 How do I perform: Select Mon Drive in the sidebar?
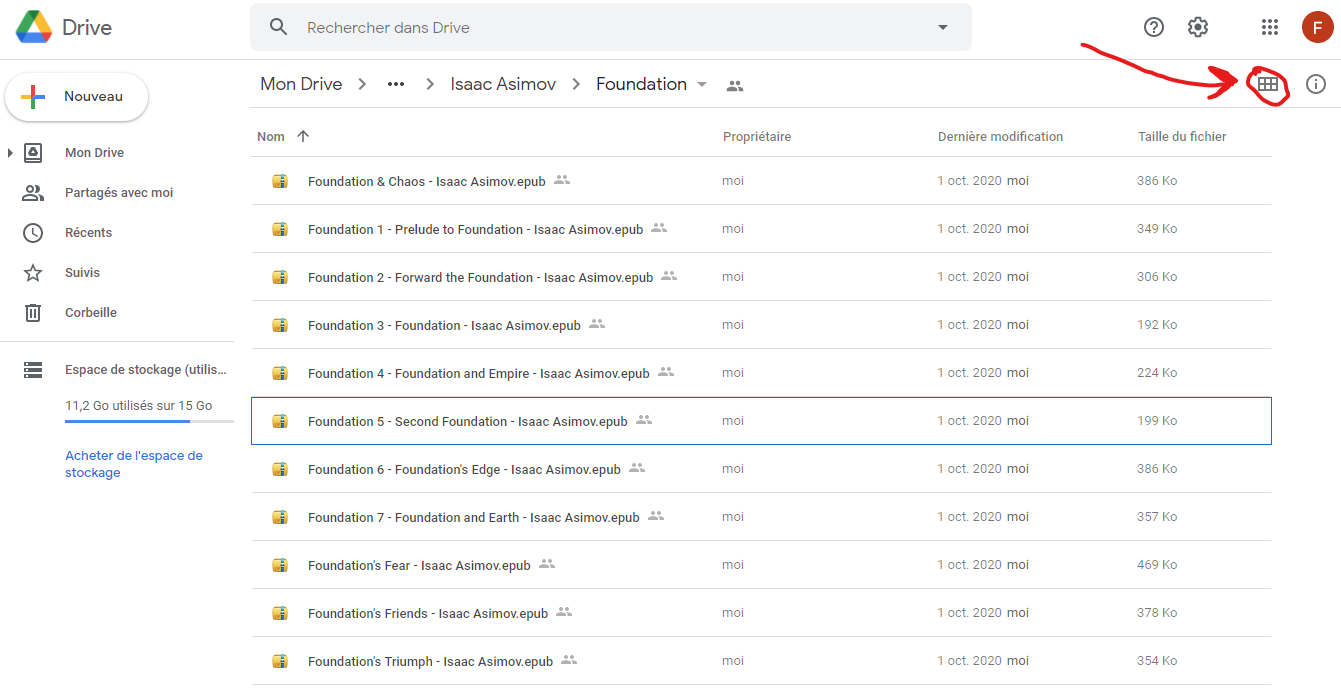coord(94,153)
